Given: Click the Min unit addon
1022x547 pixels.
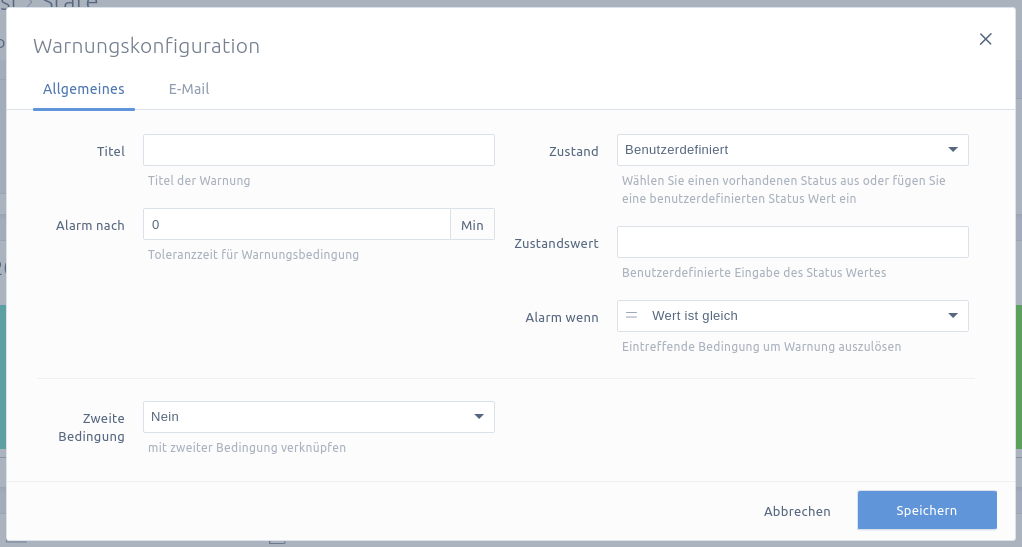Looking at the screenshot, I should click(x=473, y=224).
